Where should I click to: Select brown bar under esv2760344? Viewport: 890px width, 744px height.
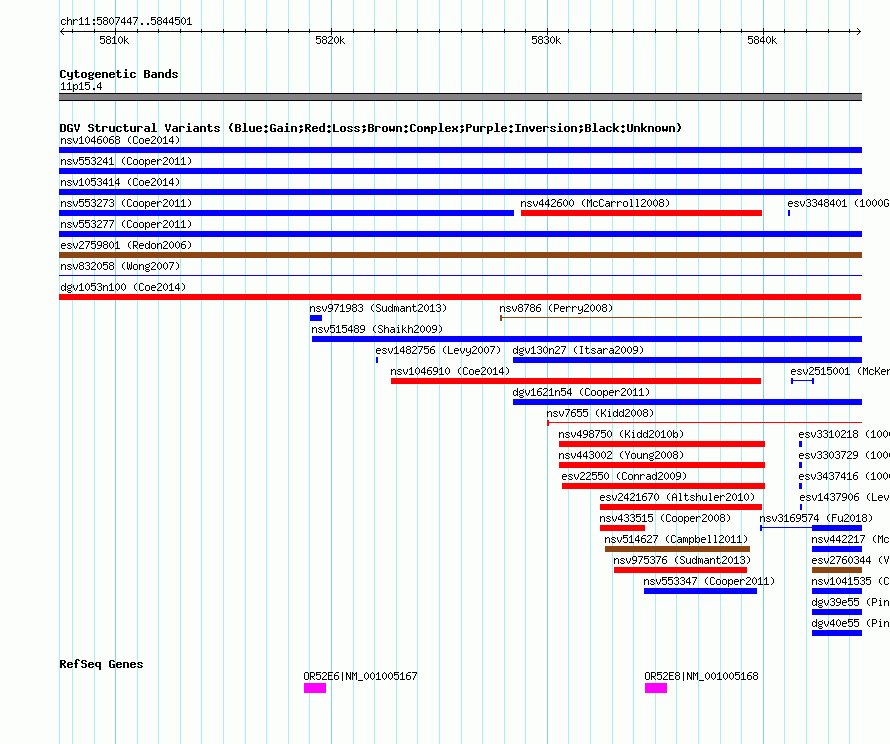tap(837, 570)
